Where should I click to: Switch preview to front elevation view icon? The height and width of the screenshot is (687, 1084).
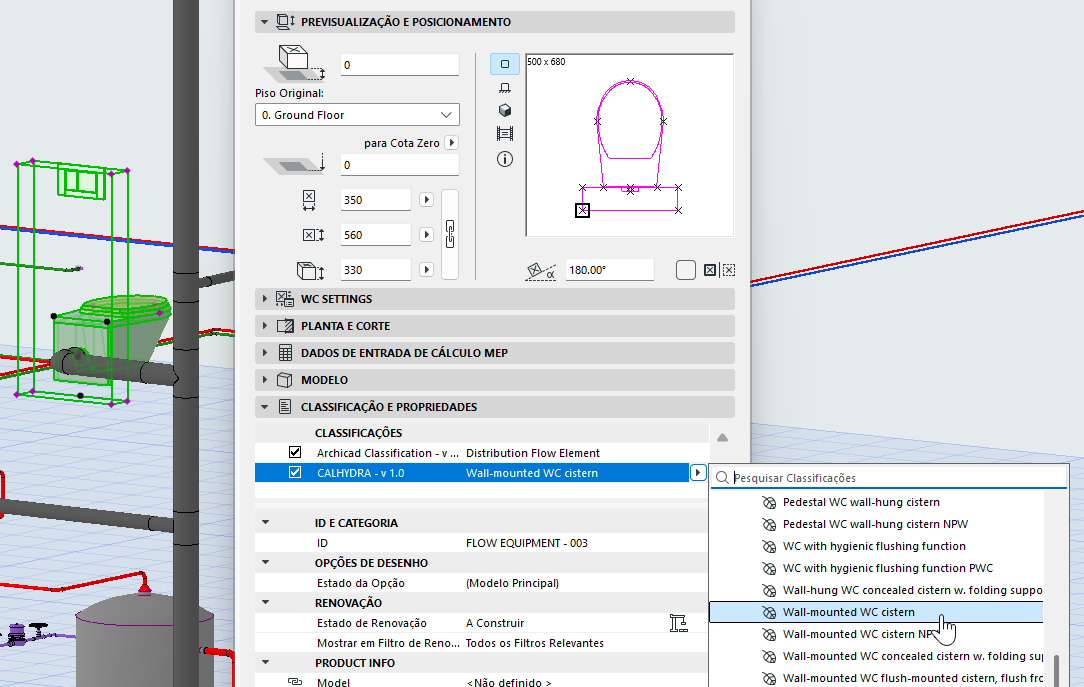tap(505, 88)
